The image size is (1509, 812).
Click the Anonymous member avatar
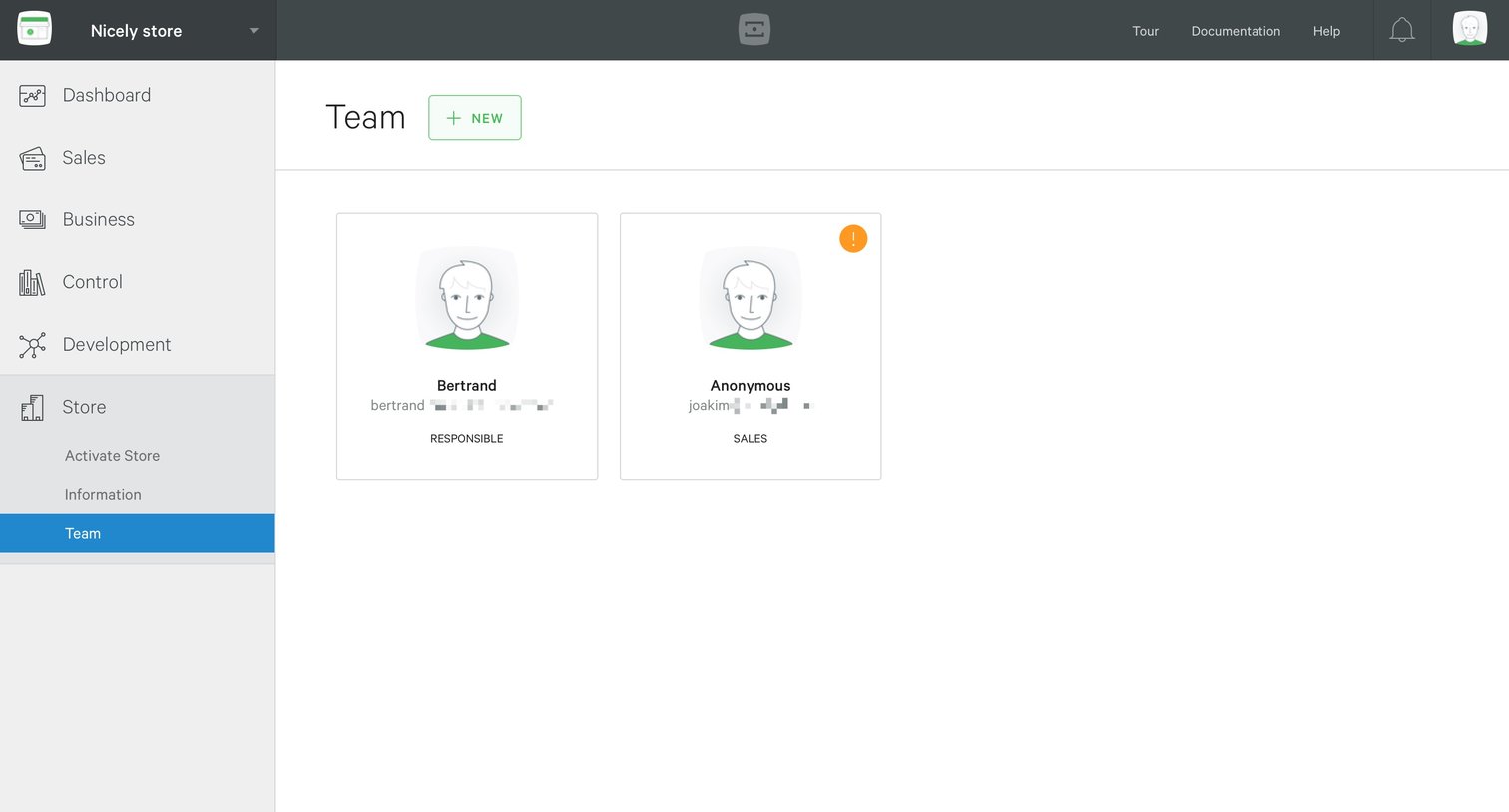pos(751,298)
